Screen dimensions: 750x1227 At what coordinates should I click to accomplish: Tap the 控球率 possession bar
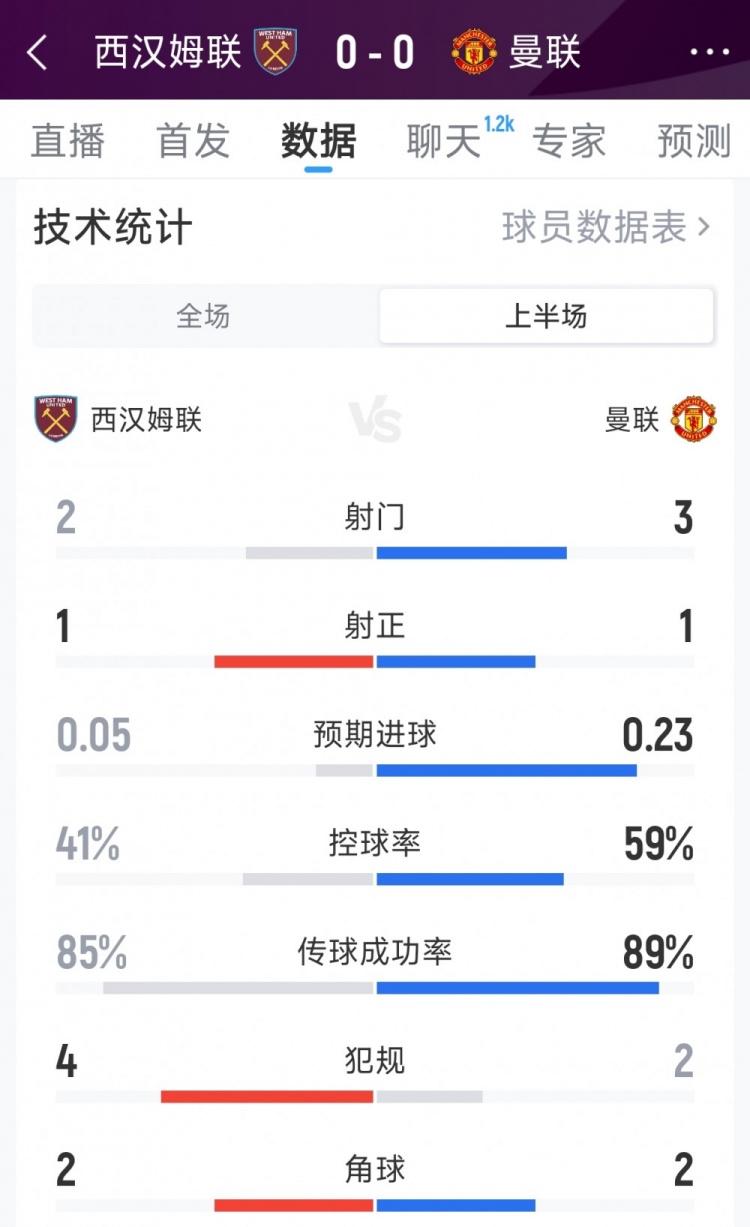[x=375, y=879]
